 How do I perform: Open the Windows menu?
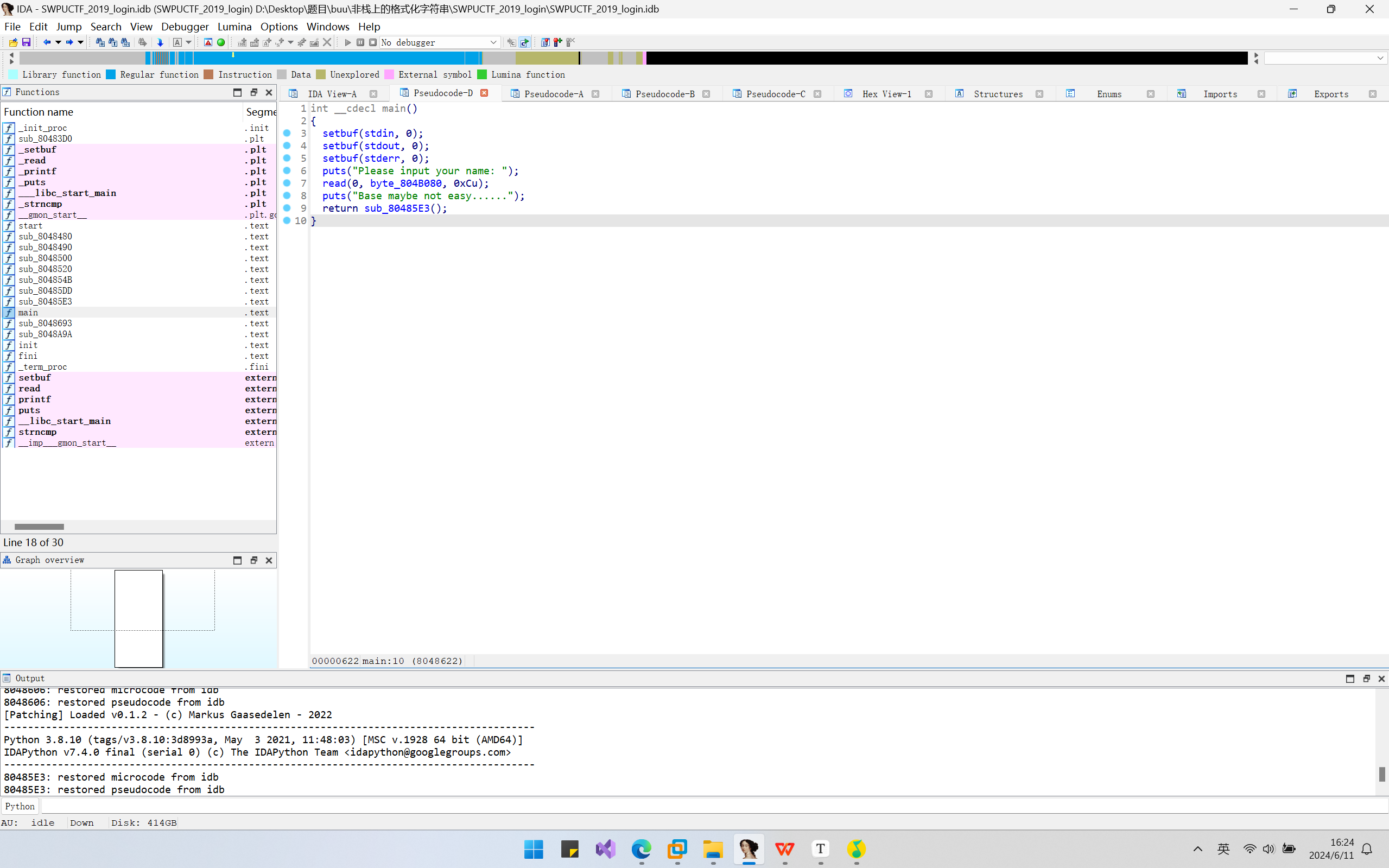click(x=328, y=27)
